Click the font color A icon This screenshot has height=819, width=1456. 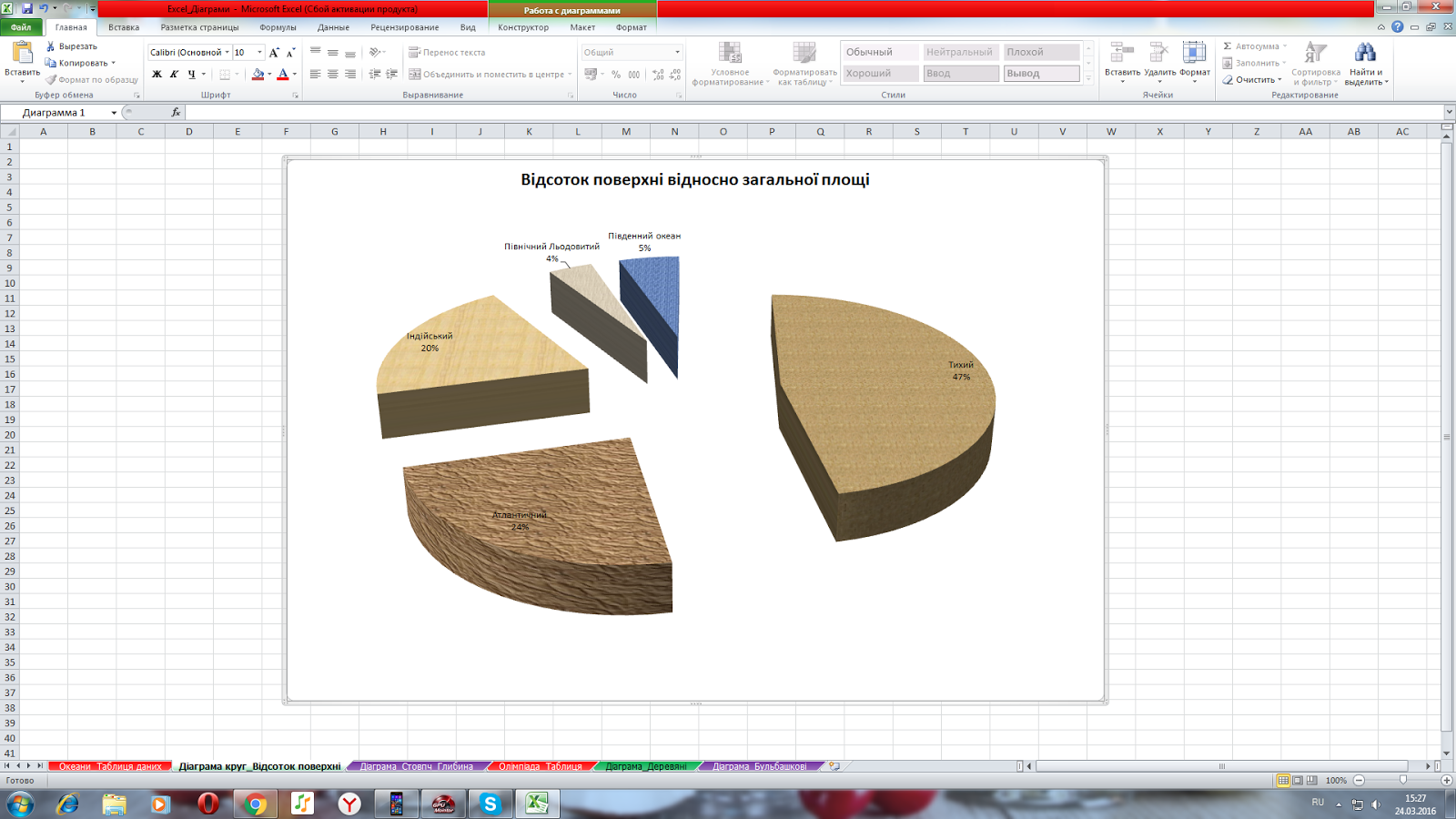[x=283, y=75]
